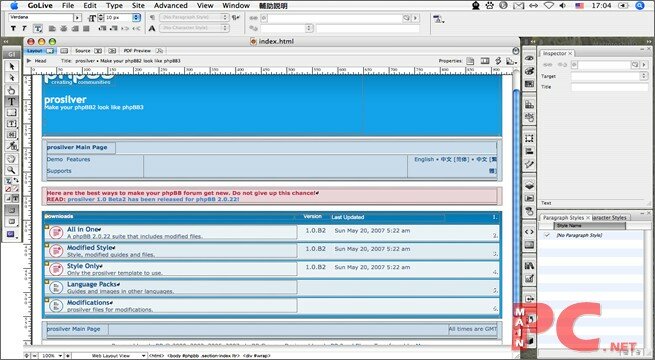This screenshot has height=360, width=655.
Task: Click the Supports link
Action: pyautogui.click(x=59, y=171)
